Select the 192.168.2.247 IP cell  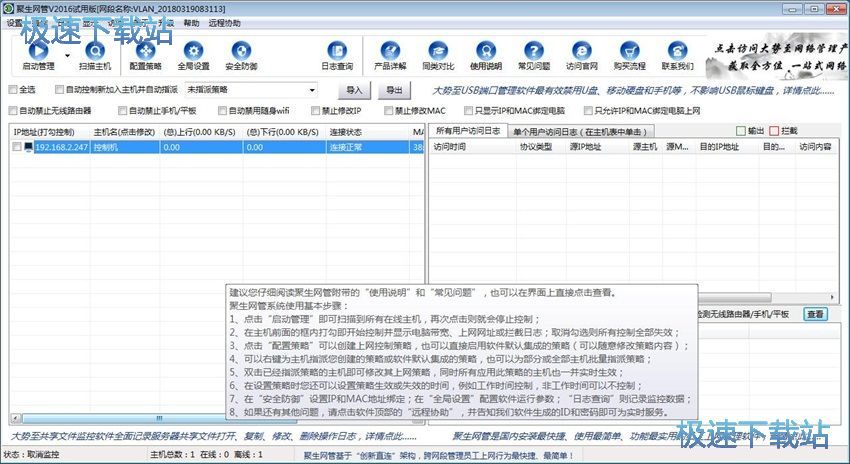[61, 147]
